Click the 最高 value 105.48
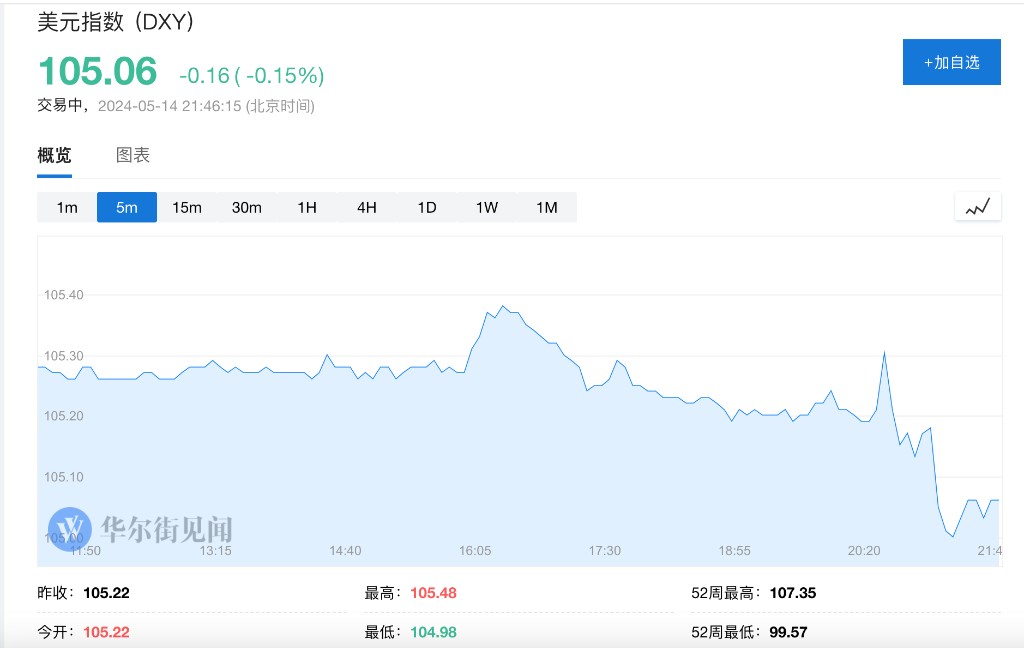 (433, 593)
